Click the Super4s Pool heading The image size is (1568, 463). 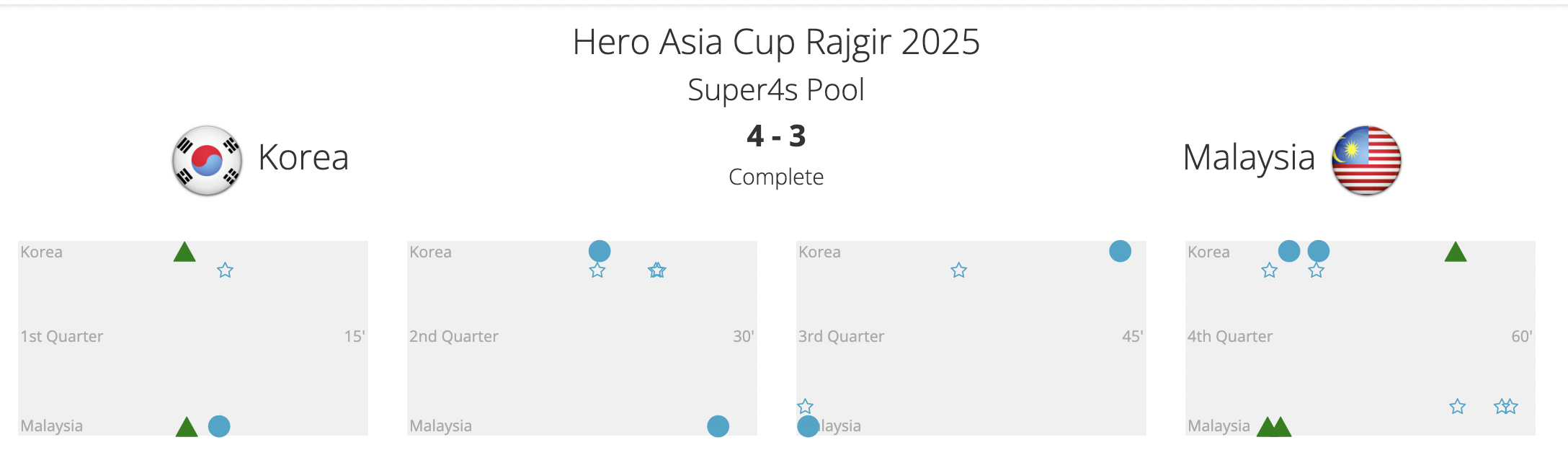coord(776,90)
